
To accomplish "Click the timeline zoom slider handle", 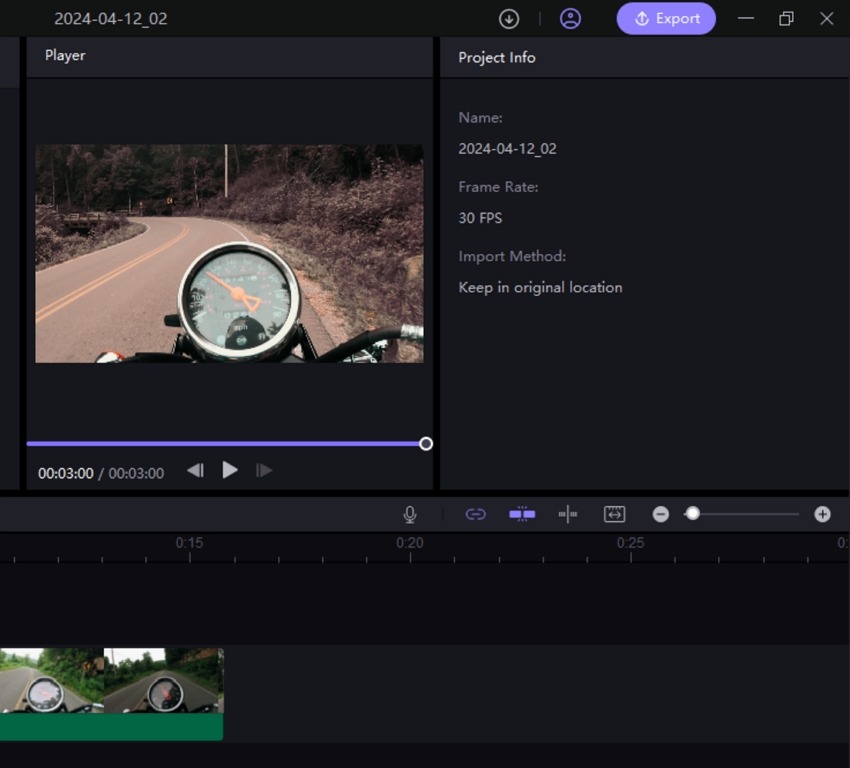I will [692, 513].
